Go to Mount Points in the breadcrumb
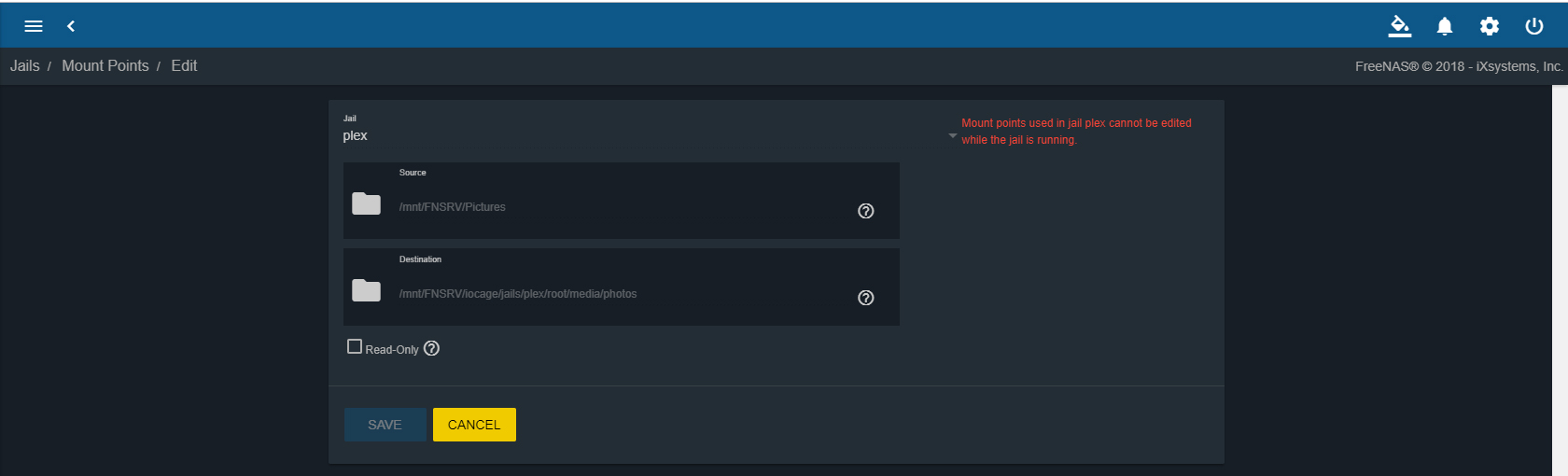The height and width of the screenshot is (476, 1568). pos(105,65)
